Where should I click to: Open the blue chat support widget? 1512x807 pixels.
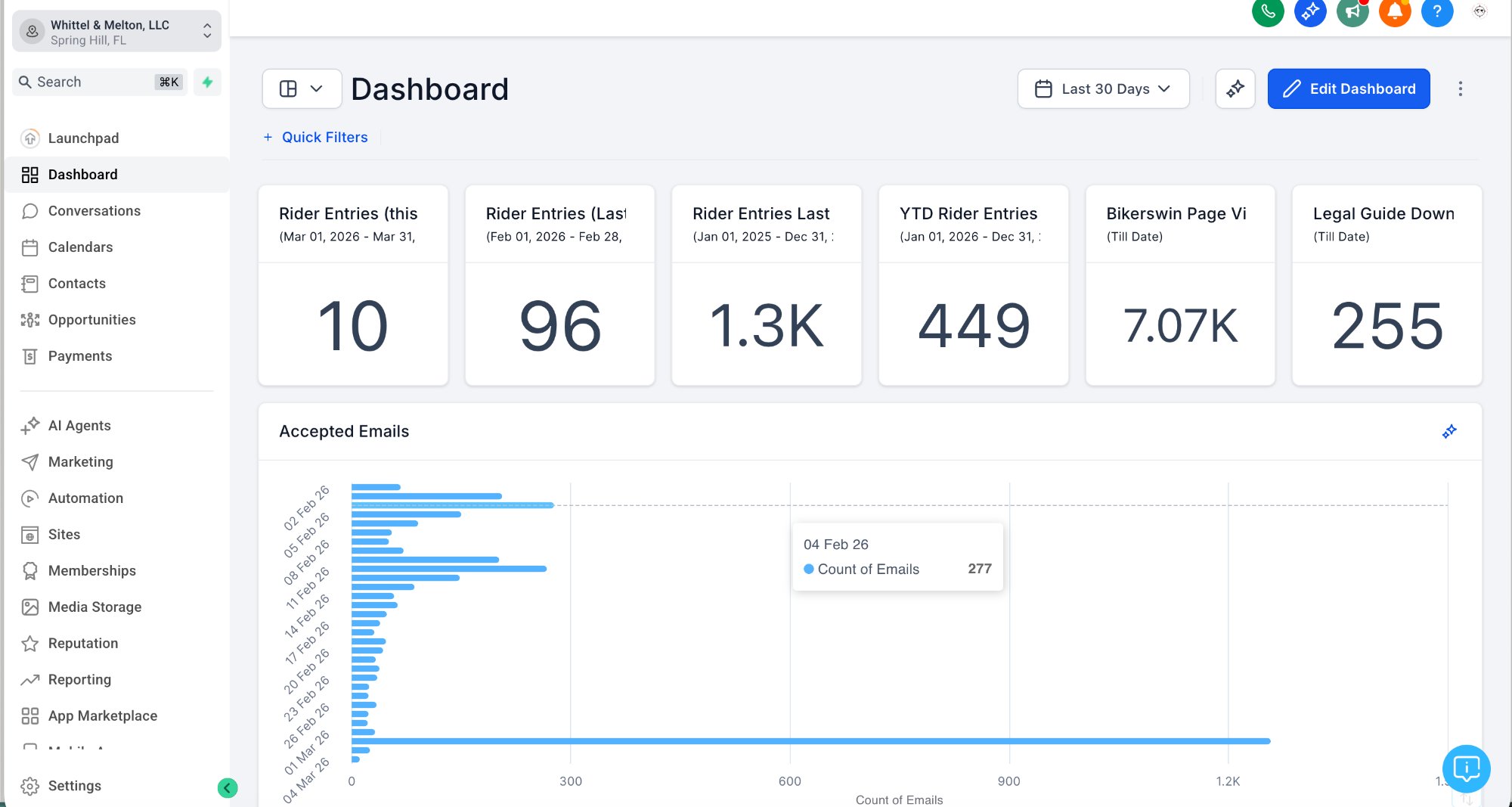[1466, 768]
